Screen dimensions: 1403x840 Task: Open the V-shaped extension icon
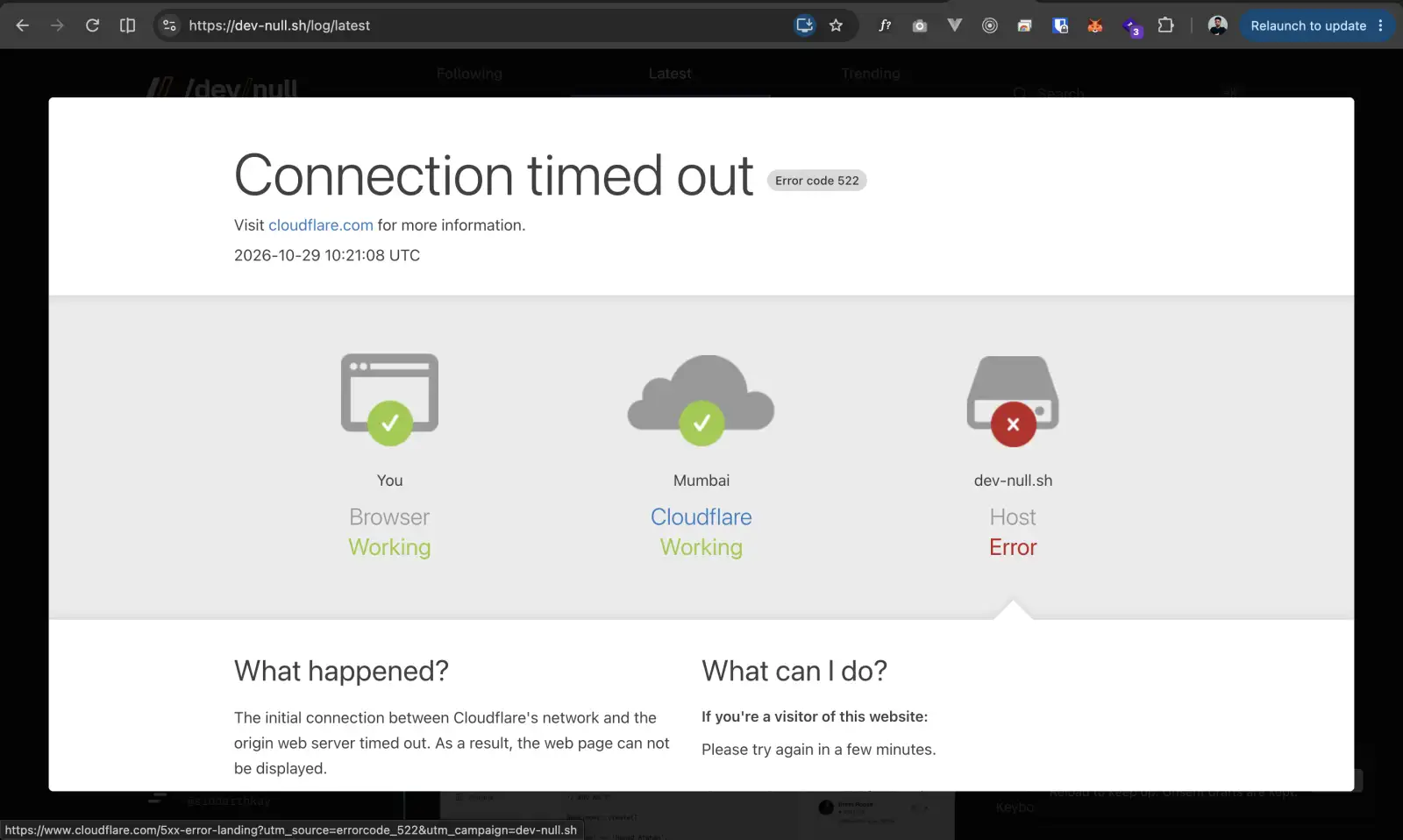(955, 25)
